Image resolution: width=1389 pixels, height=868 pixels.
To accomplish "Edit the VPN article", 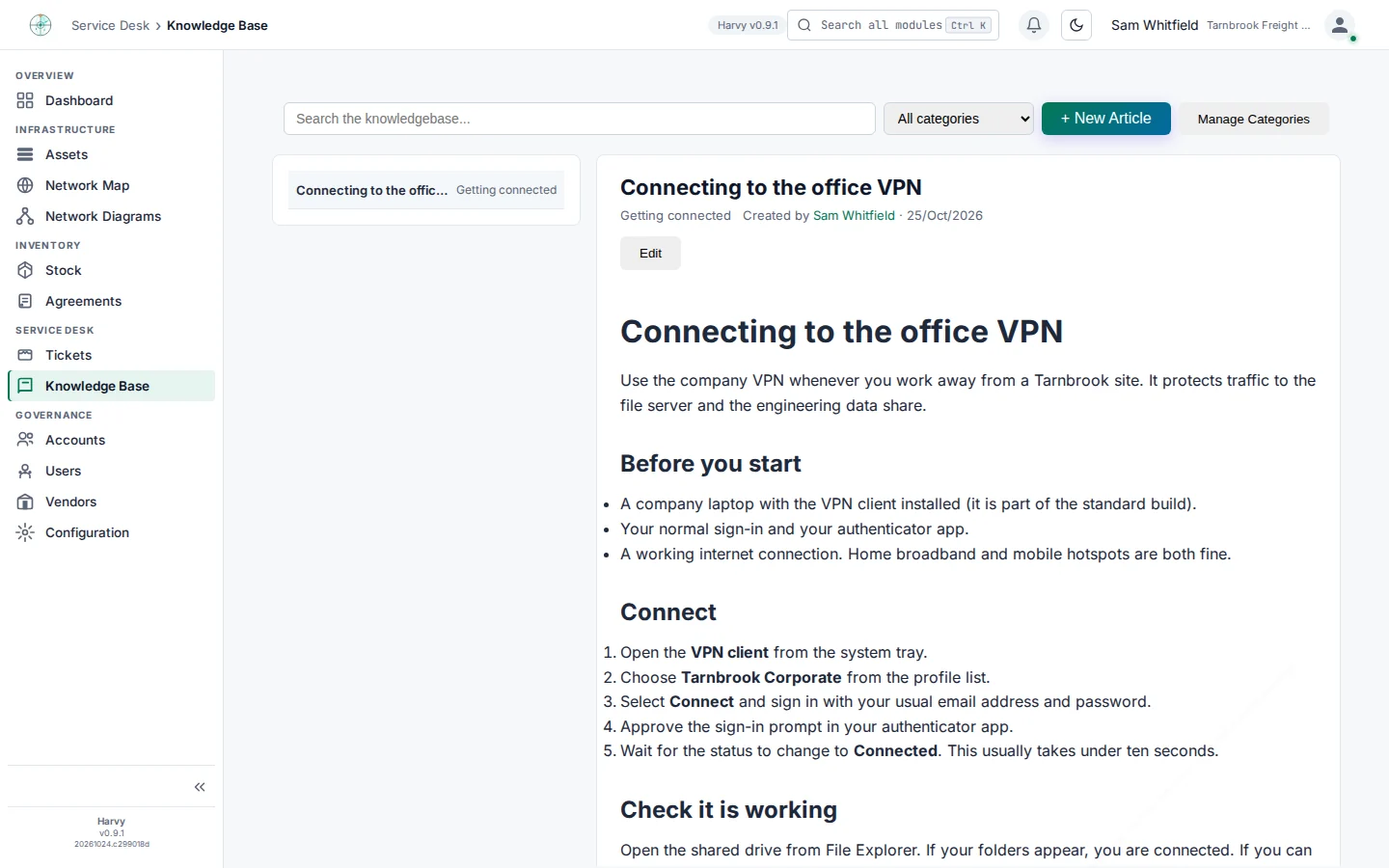I will coord(650,254).
